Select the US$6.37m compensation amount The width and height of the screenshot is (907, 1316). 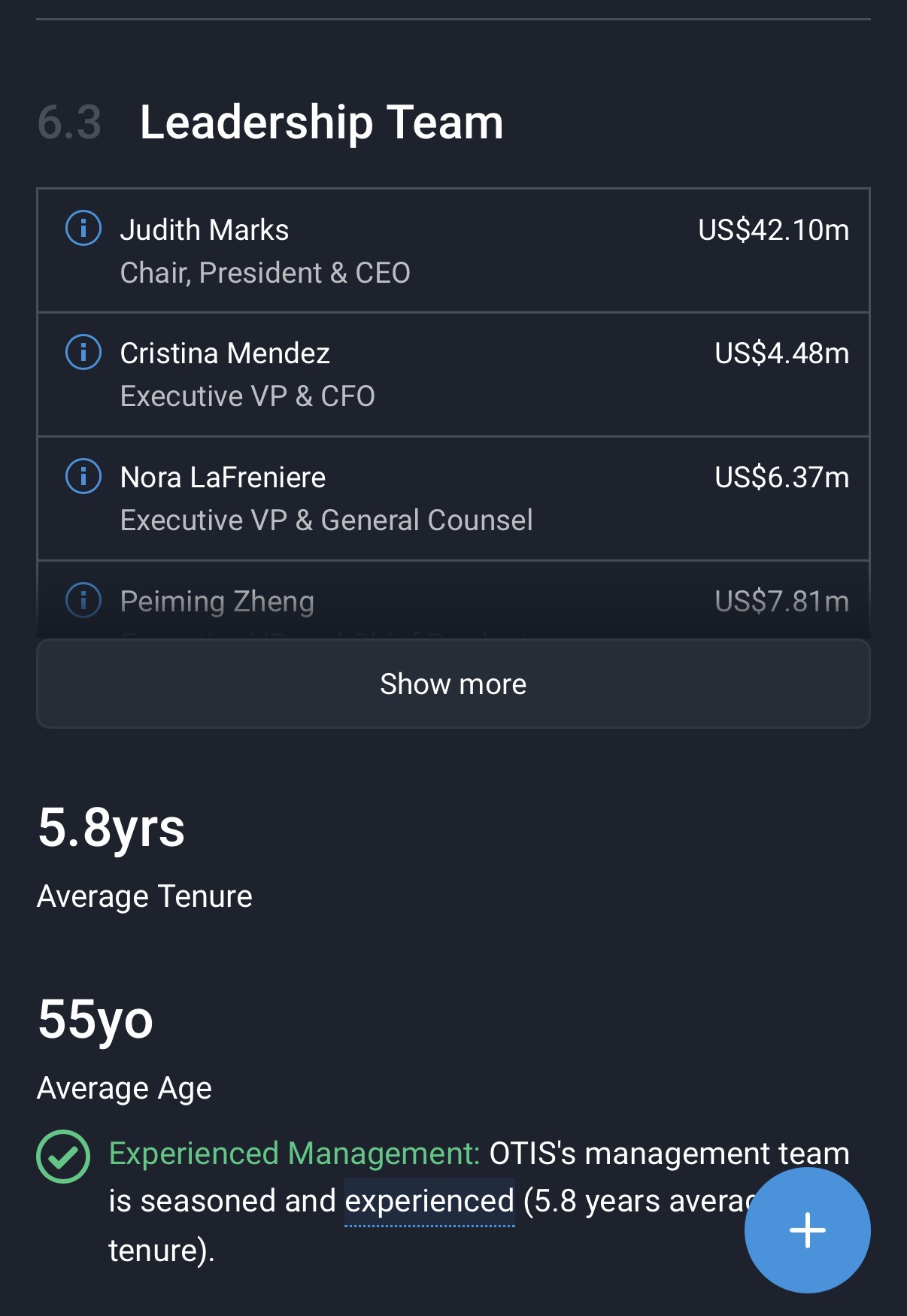point(781,478)
